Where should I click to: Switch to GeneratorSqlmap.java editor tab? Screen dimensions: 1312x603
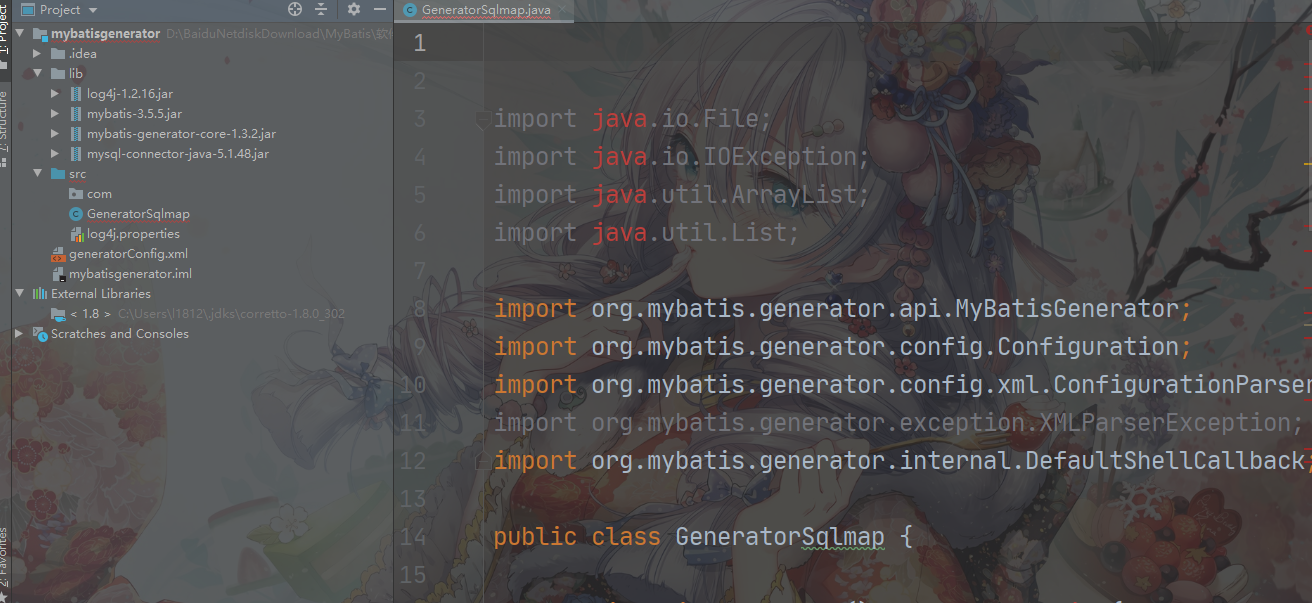tap(484, 10)
